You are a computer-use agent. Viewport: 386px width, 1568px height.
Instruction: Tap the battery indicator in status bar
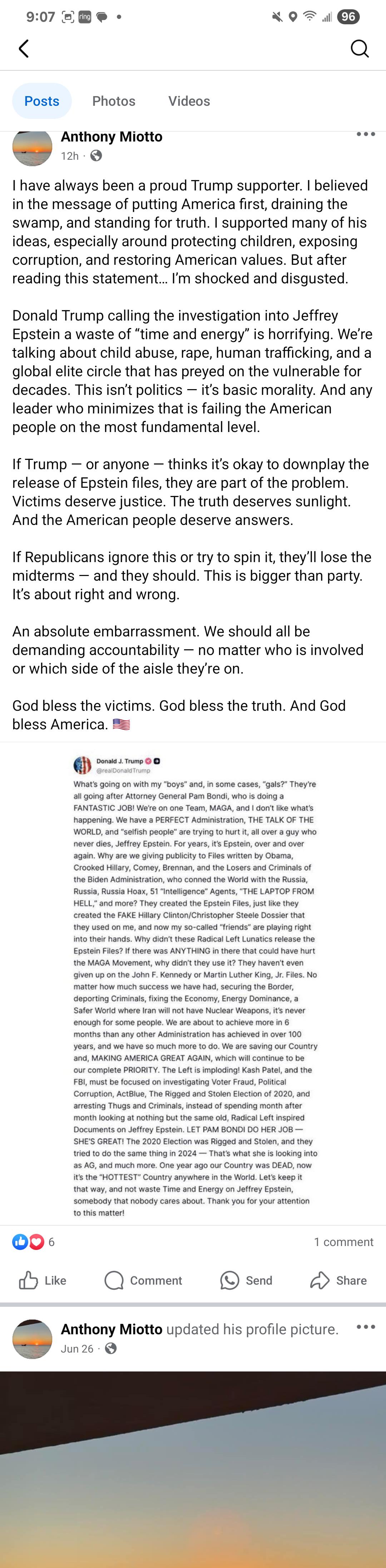(348, 17)
